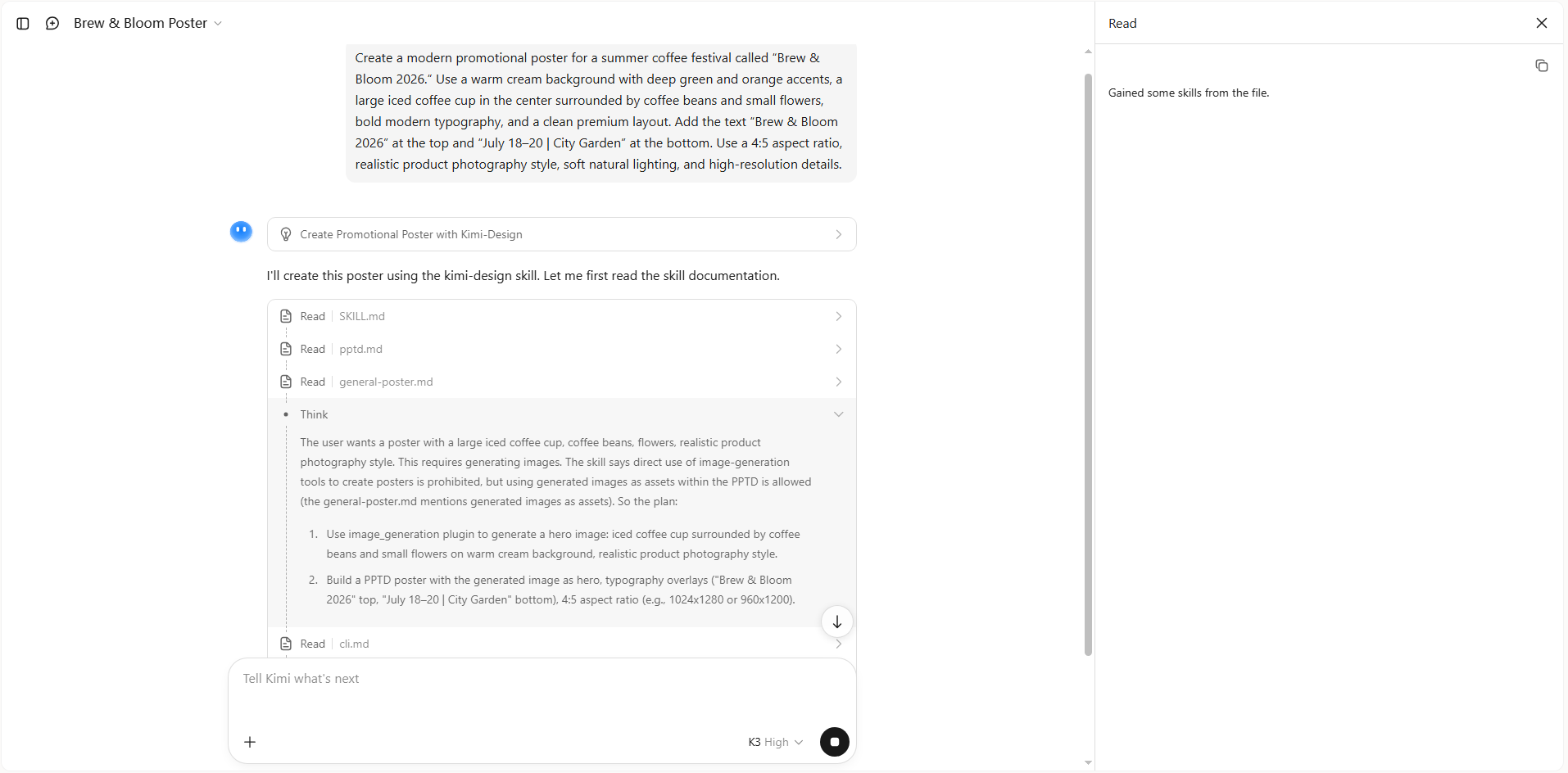Open the K3 High model selector
The width and height of the screenshot is (1568, 773).
point(775,742)
